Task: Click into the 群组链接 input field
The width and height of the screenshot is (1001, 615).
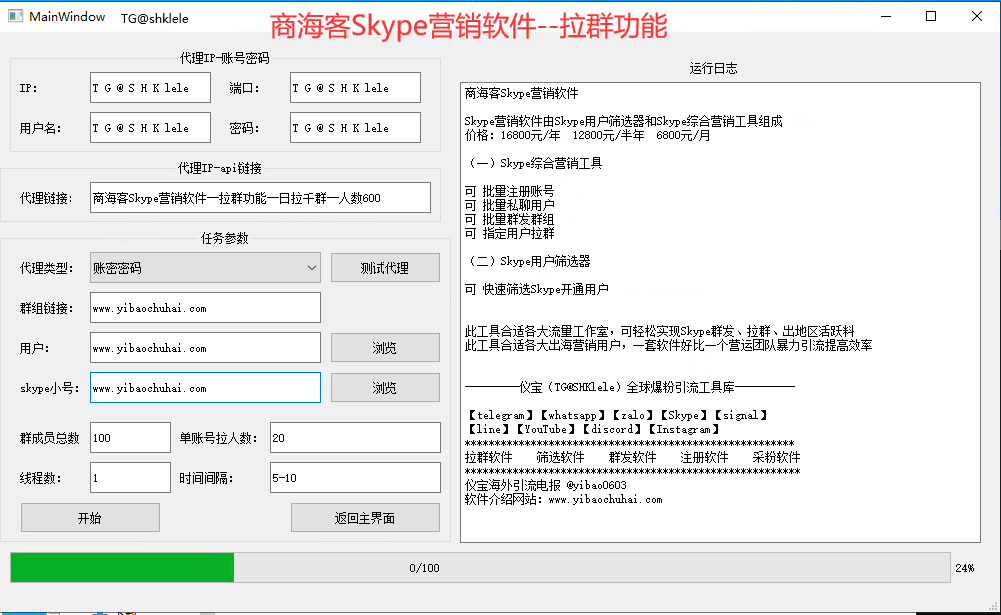Action: [x=205, y=308]
